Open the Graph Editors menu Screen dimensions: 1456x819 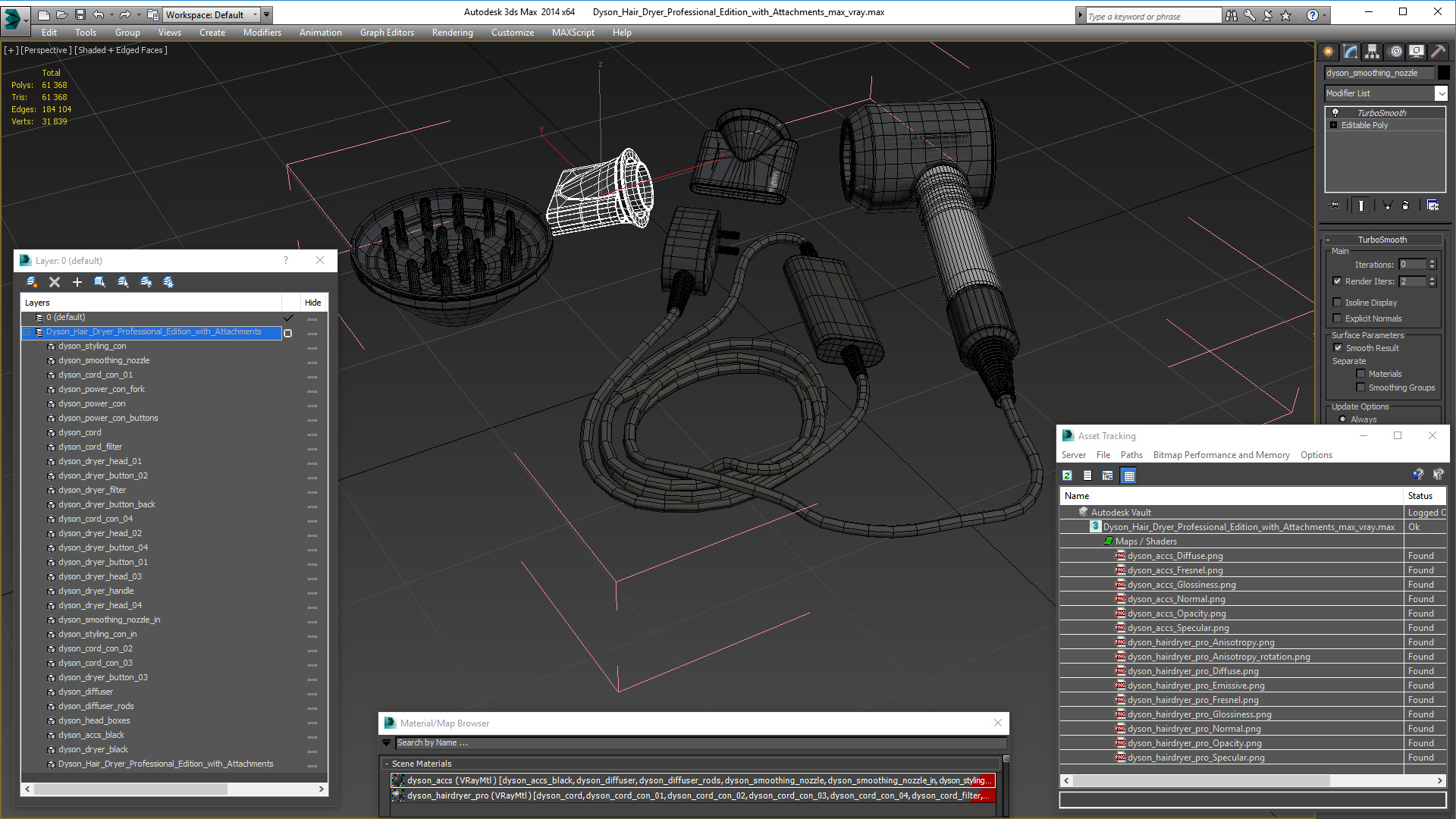(x=387, y=33)
